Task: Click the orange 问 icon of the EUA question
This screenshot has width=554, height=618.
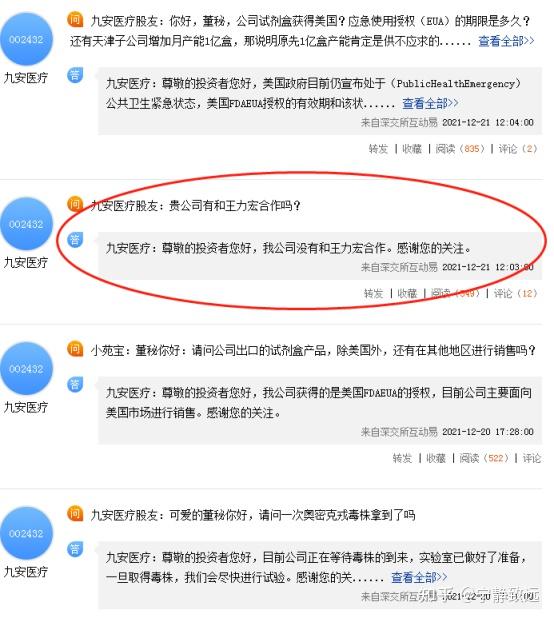Action: click(x=75, y=19)
